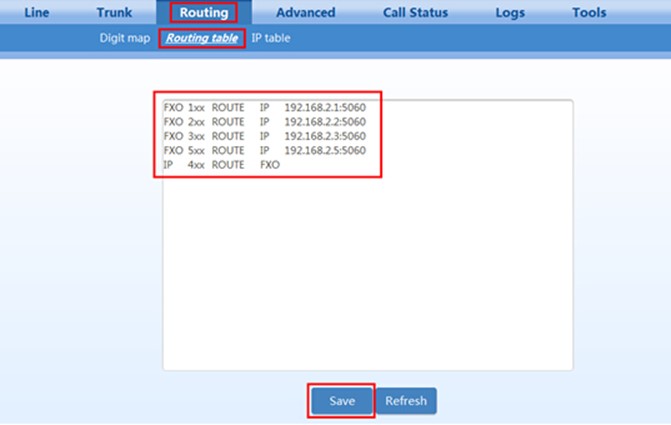Place cursor on the 1xx pattern text

[196, 106]
